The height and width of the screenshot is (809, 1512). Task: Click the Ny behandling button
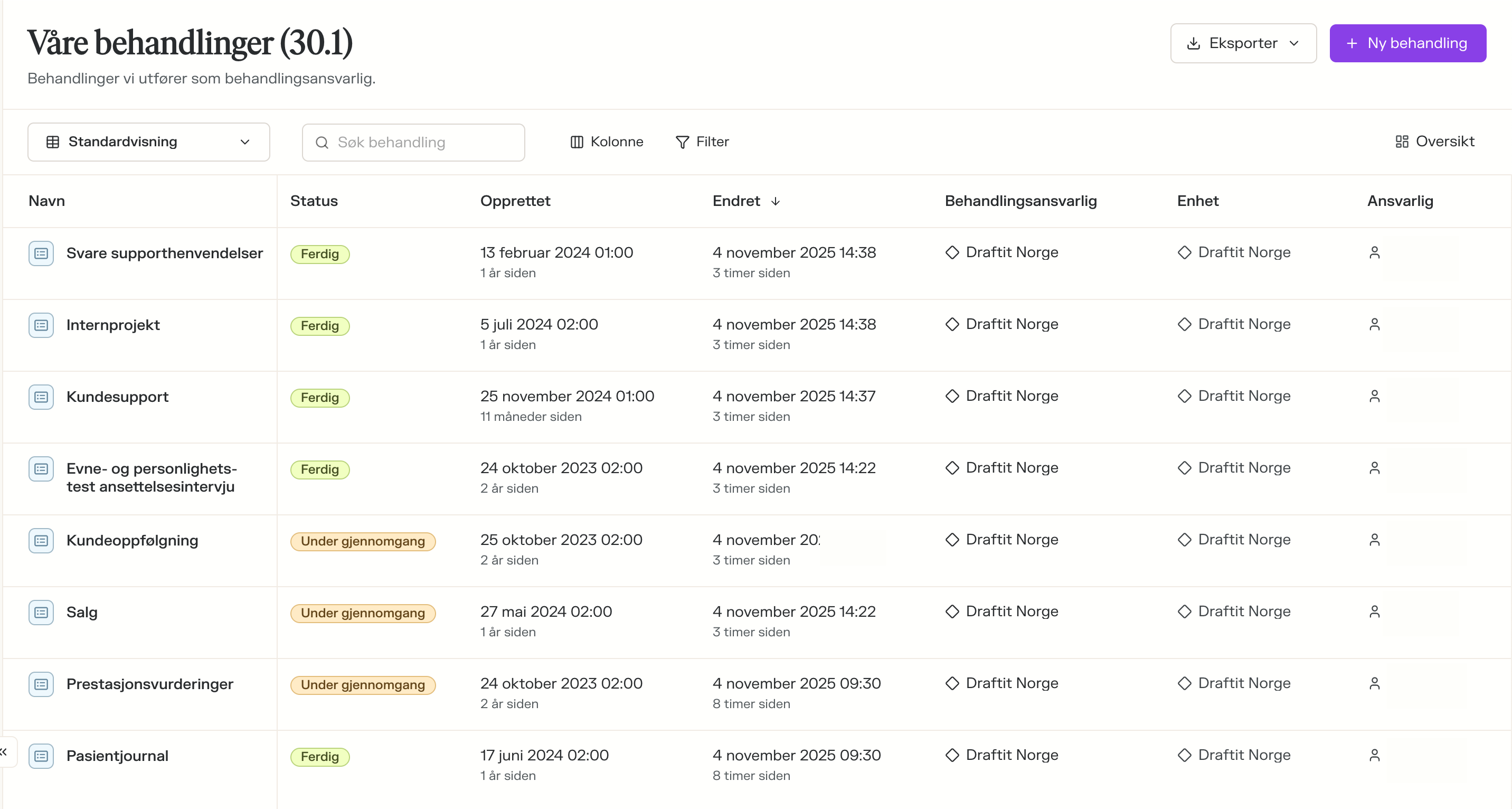tap(1407, 43)
